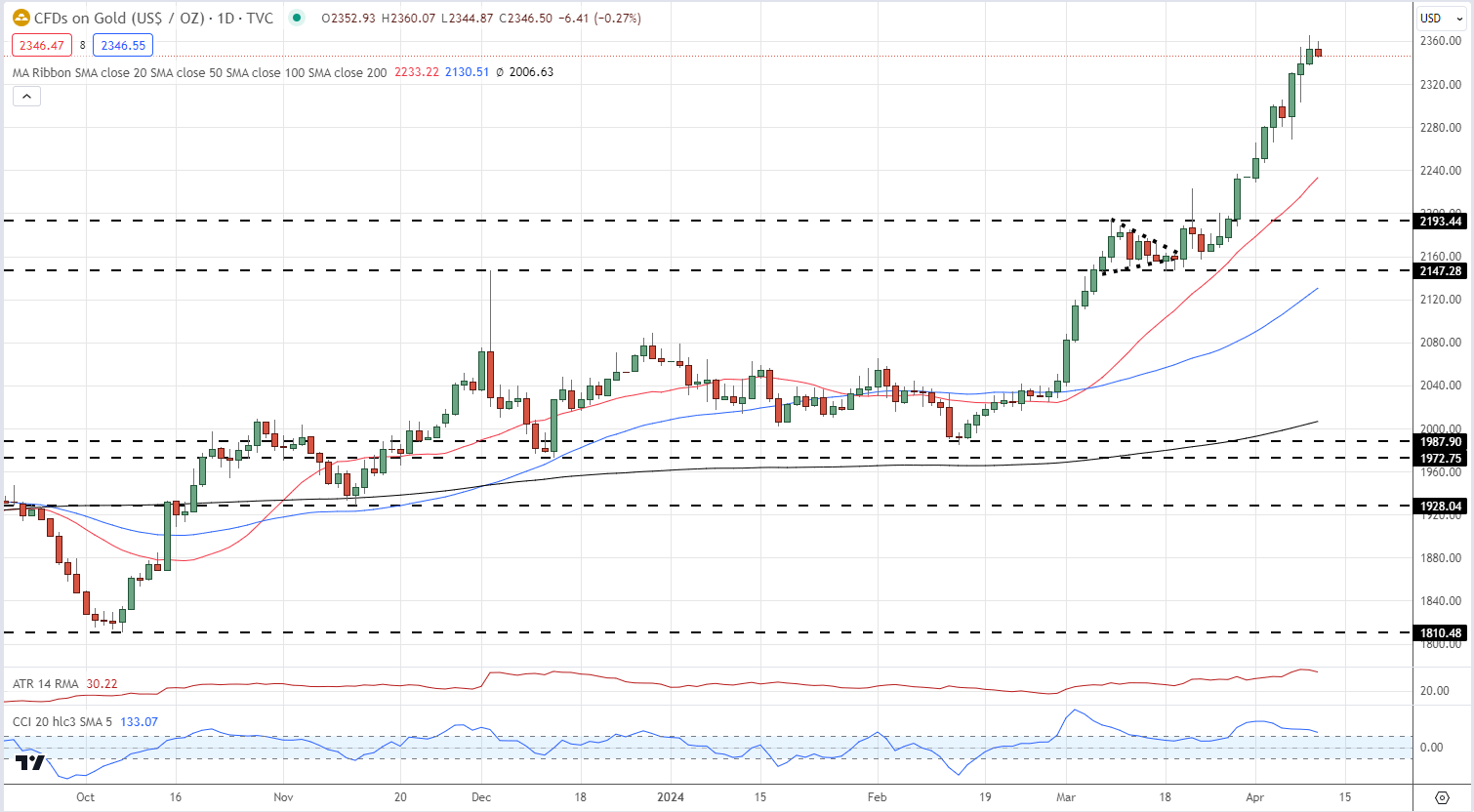Open chart settings gear icon
The height and width of the screenshot is (812, 1474).
pos(1443,797)
